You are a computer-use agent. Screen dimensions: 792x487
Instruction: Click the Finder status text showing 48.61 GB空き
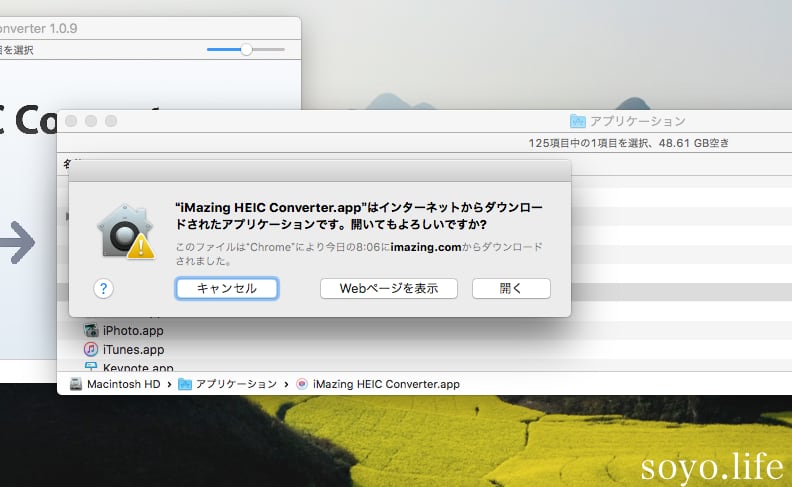coord(629,143)
